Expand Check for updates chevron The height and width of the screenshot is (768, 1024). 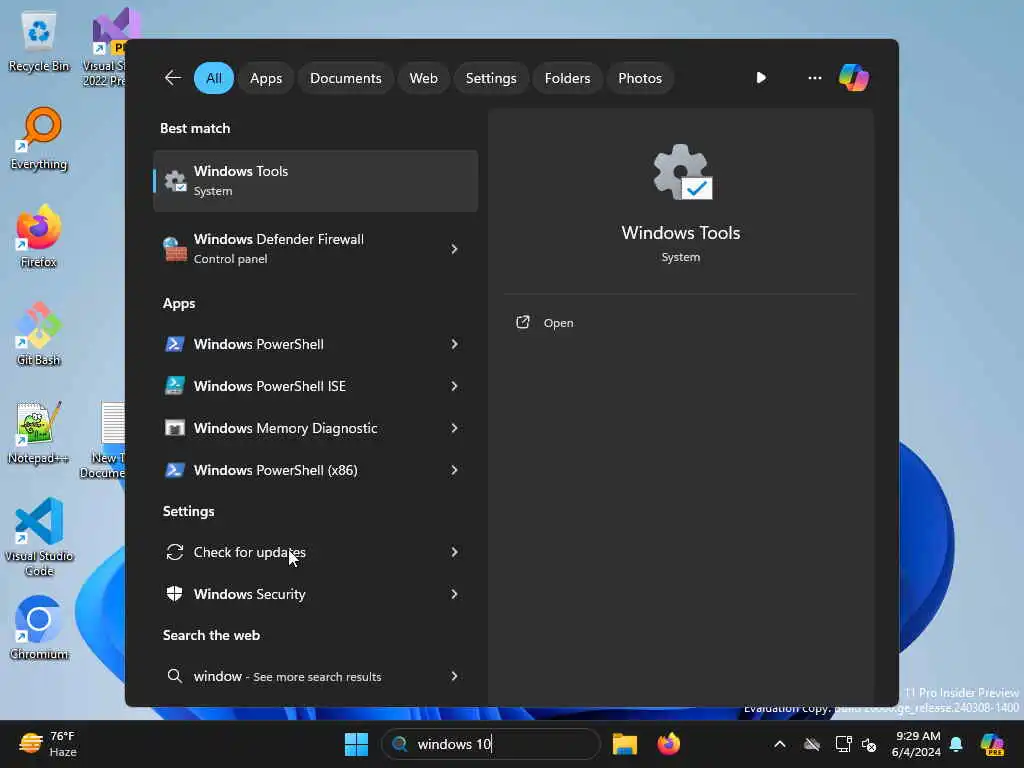(454, 552)
